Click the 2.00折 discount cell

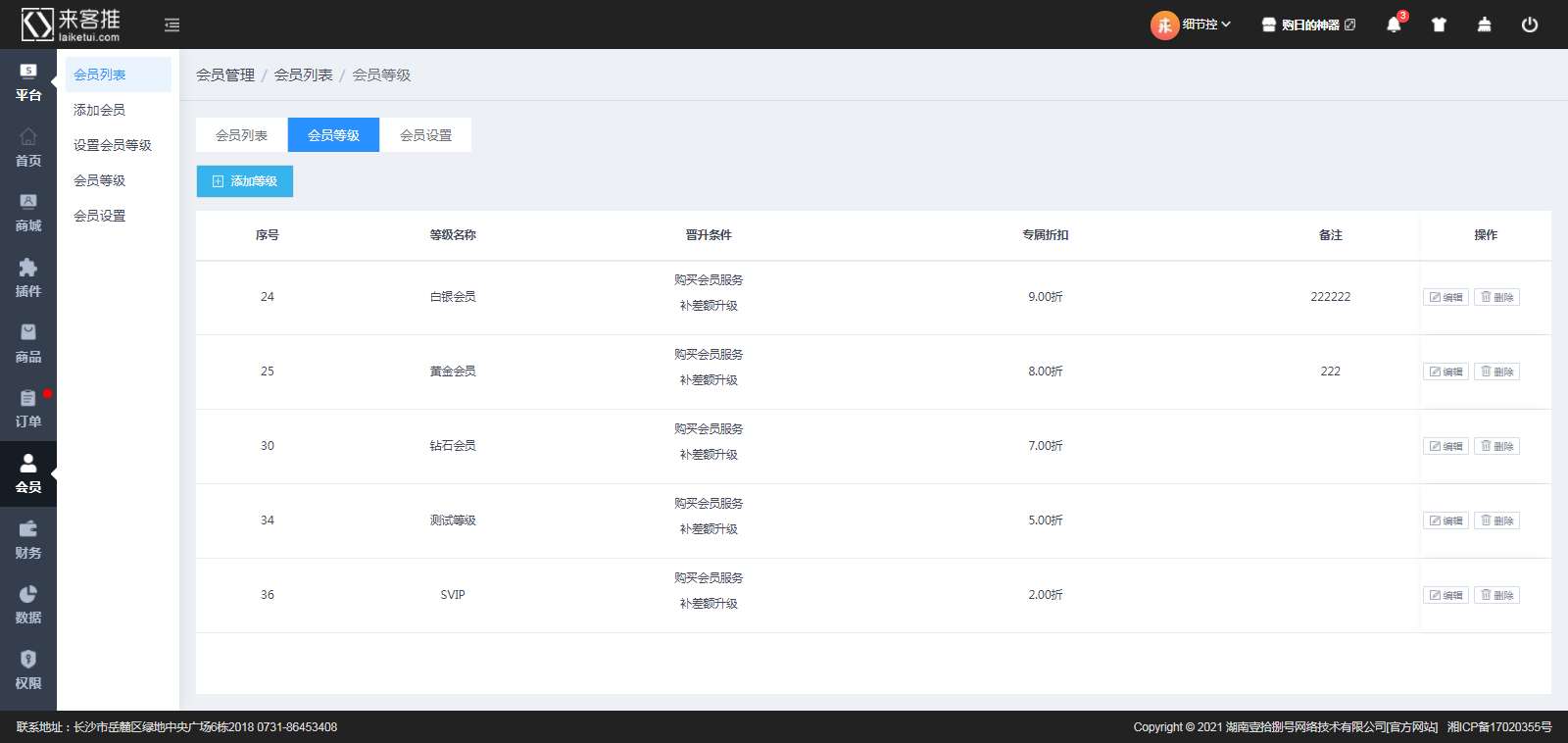point(1046,595)
